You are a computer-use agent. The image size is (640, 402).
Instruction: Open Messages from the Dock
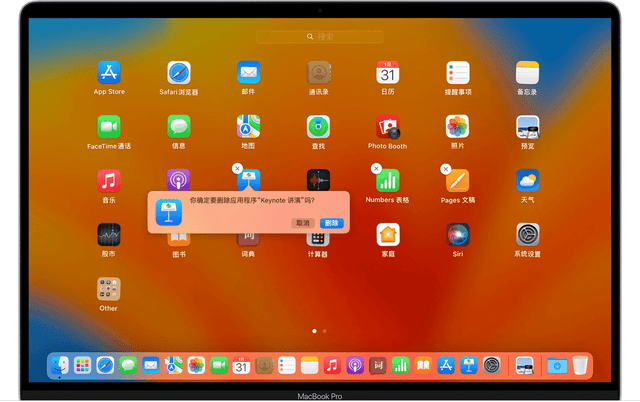(x=128, y=365)
